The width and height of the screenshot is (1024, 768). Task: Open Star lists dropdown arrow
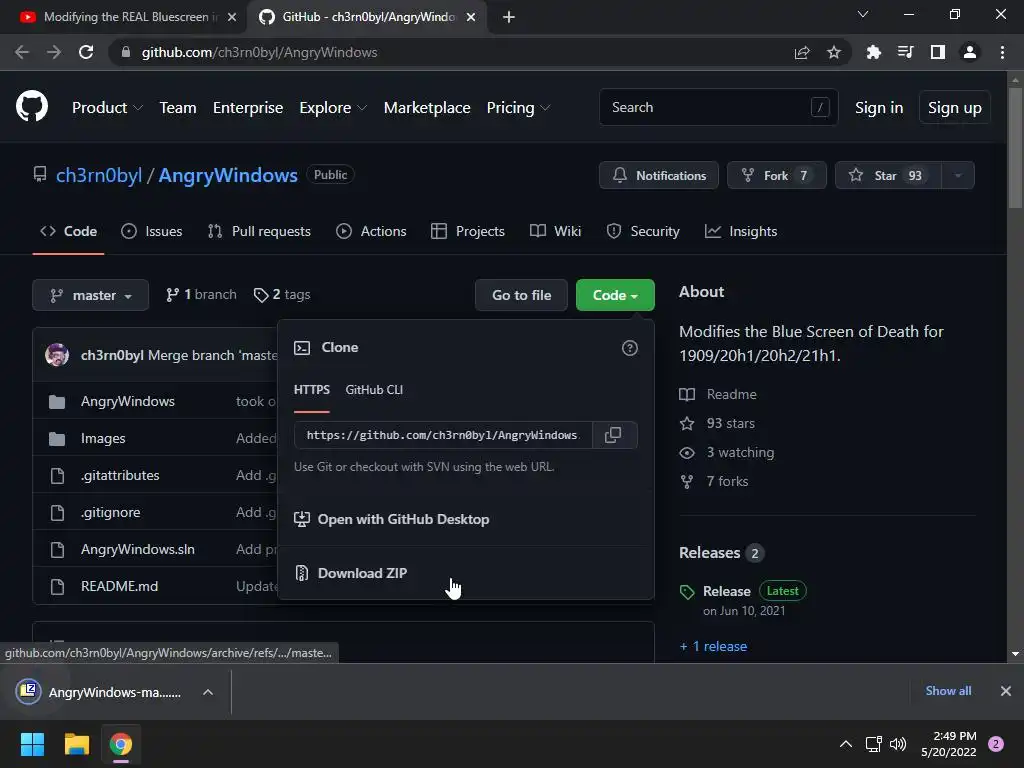tap(958, 175)
